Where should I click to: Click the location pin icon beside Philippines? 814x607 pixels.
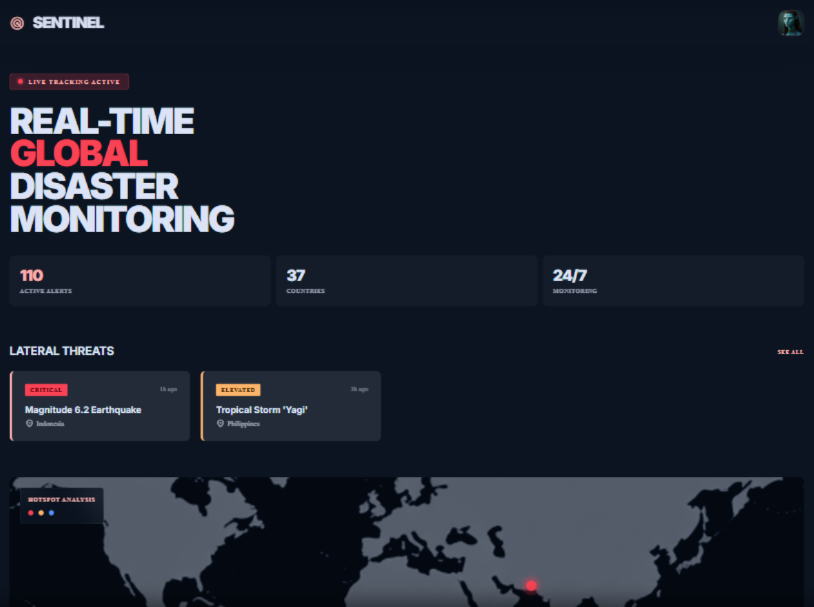[221, 424]
